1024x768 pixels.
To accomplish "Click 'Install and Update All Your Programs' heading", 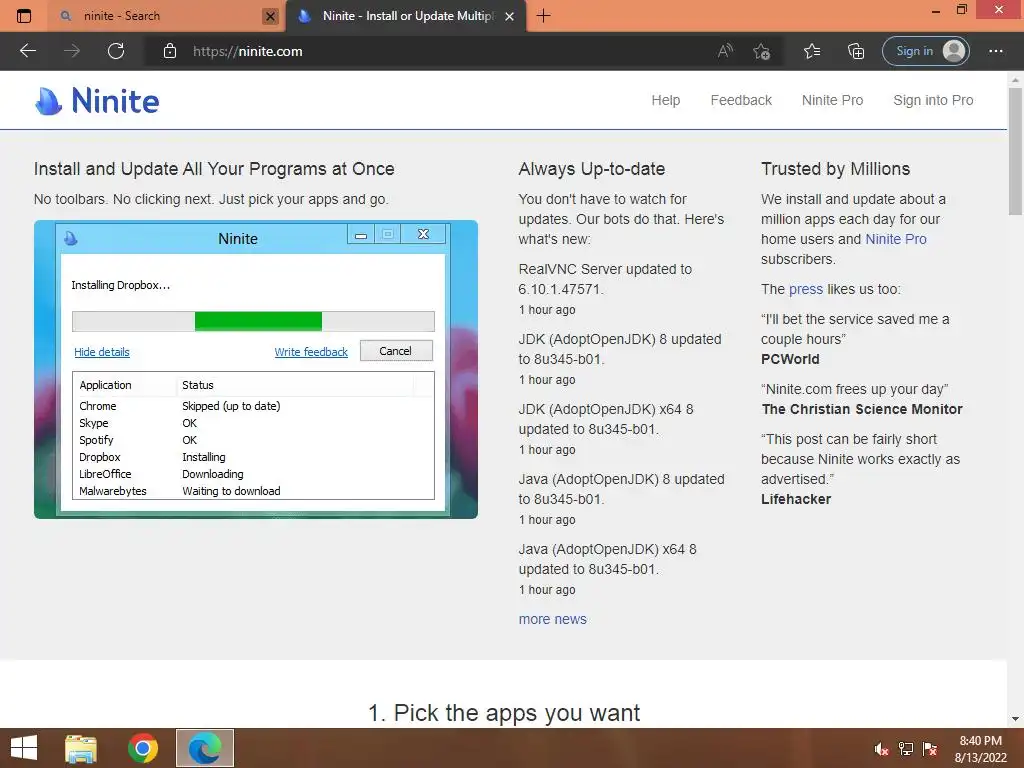I will pos(214,168).
